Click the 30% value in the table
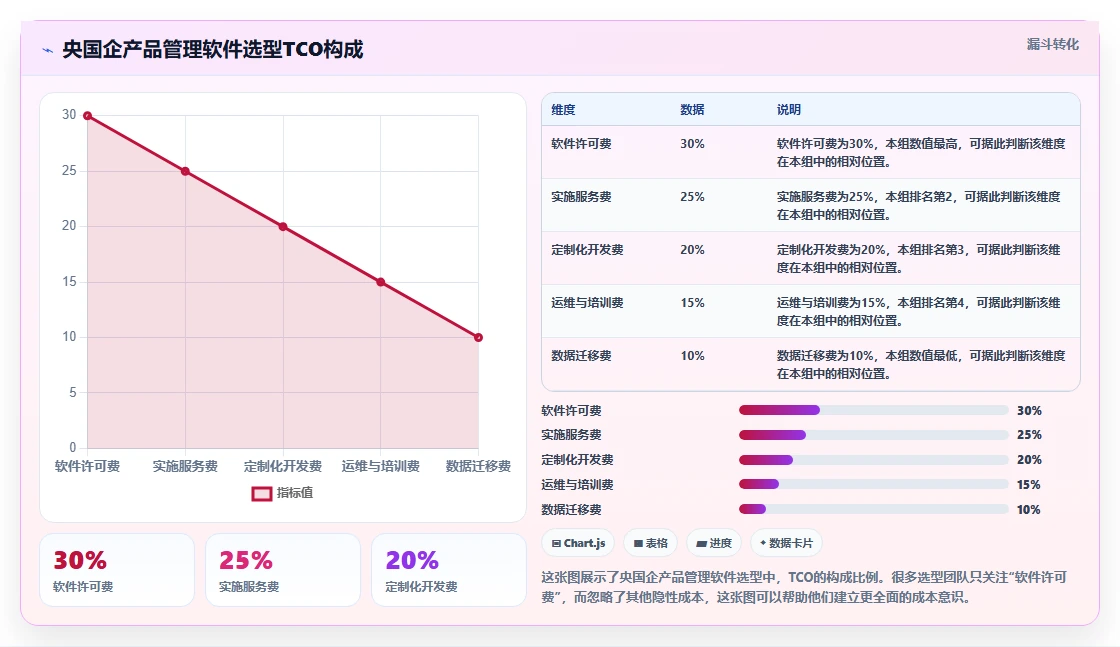 (692, 144)
